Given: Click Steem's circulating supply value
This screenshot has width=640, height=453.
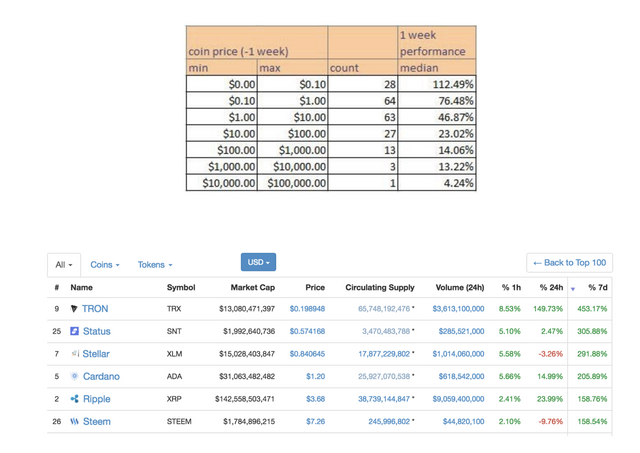Looking at the screenshot, I should tap(389, 422).
